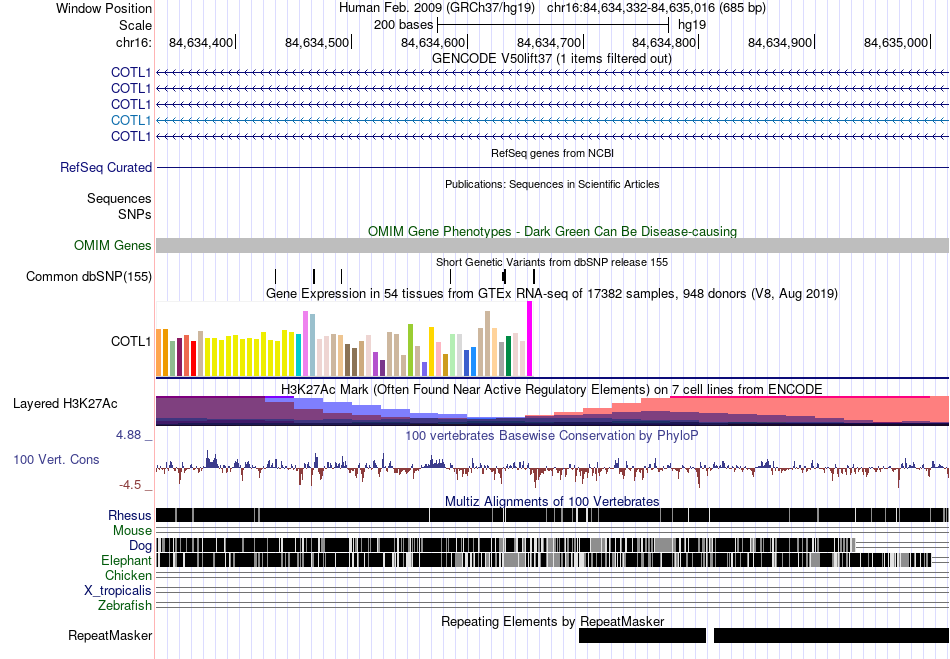
Task: Click the chr16:84,634,332-84,635,016 (685 bp) position text
Action: click(x=656, y=8)
